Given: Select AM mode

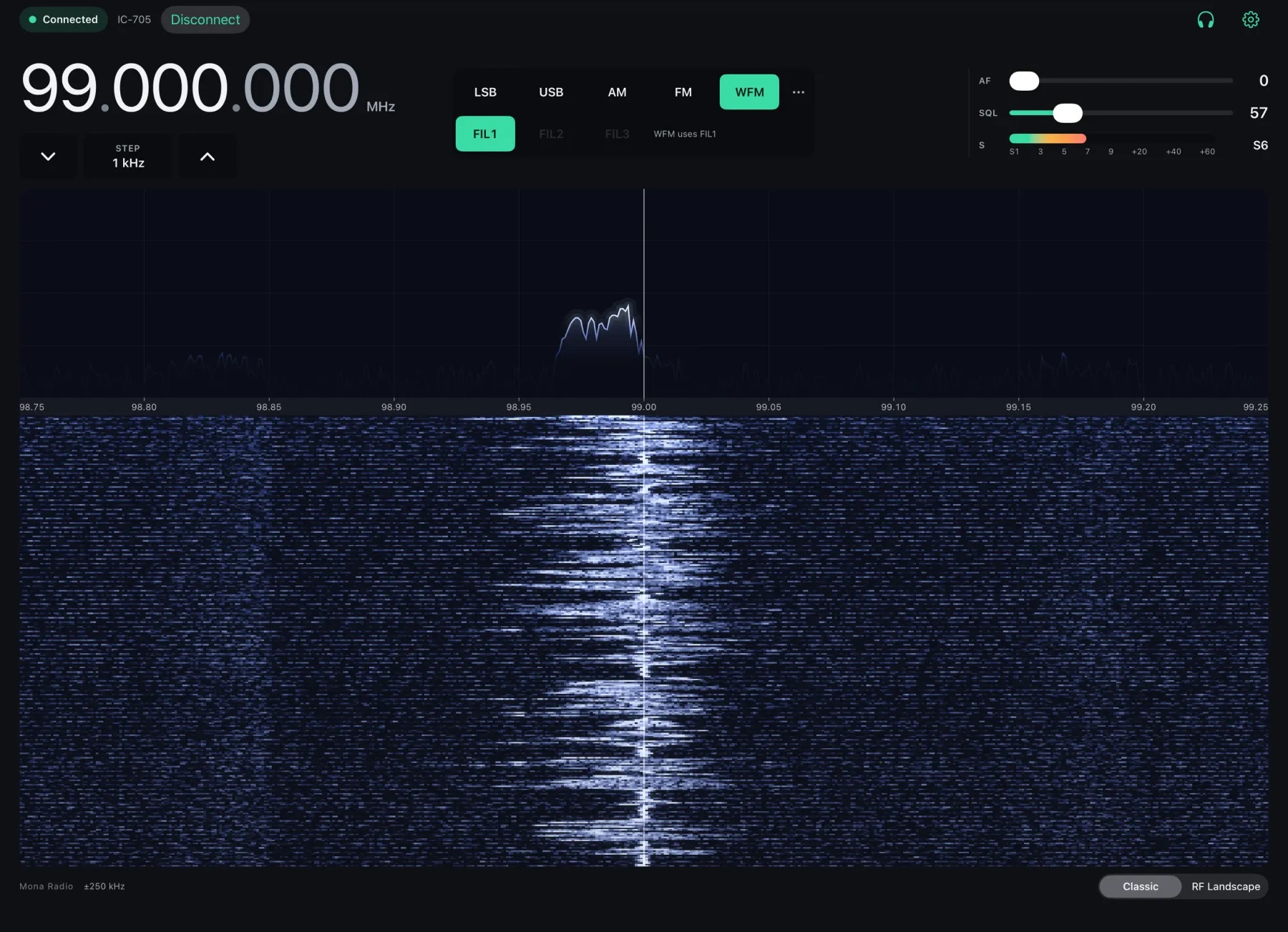Looking at the screenshot, I should click(x=617, y=92).
